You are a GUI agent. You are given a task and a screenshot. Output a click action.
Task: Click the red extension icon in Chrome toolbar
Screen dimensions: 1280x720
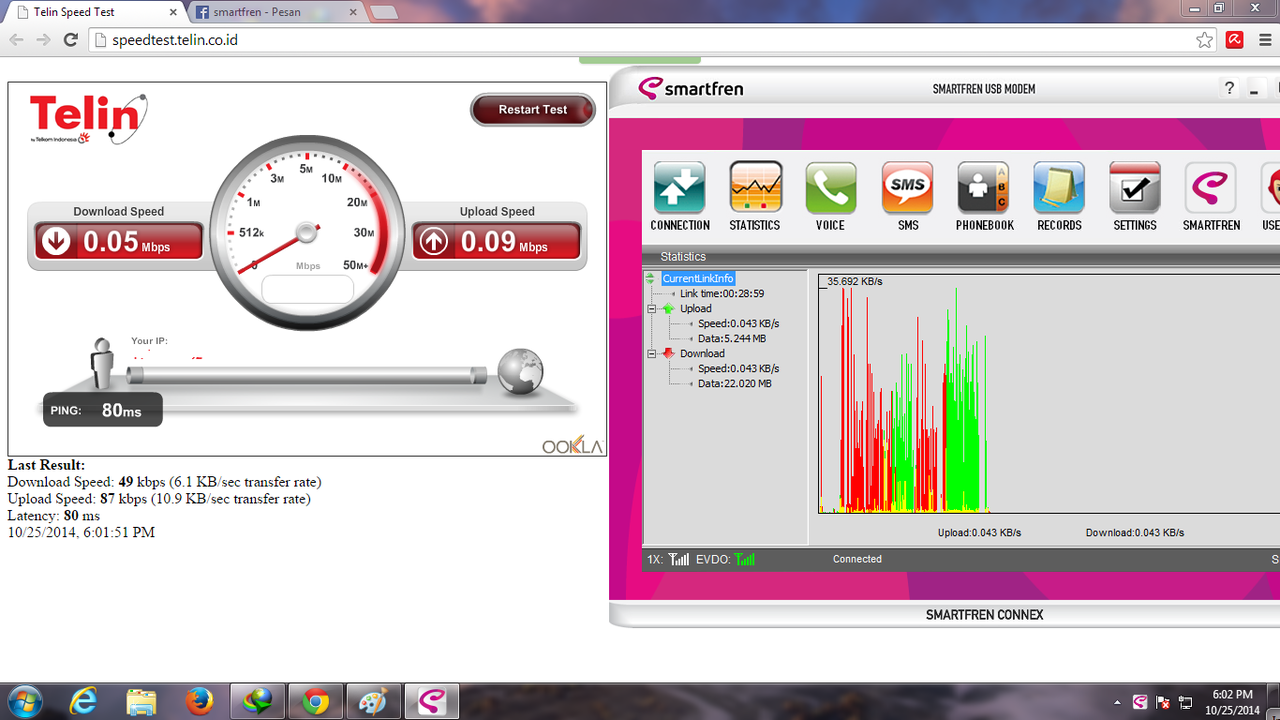tap(1235, 40)
